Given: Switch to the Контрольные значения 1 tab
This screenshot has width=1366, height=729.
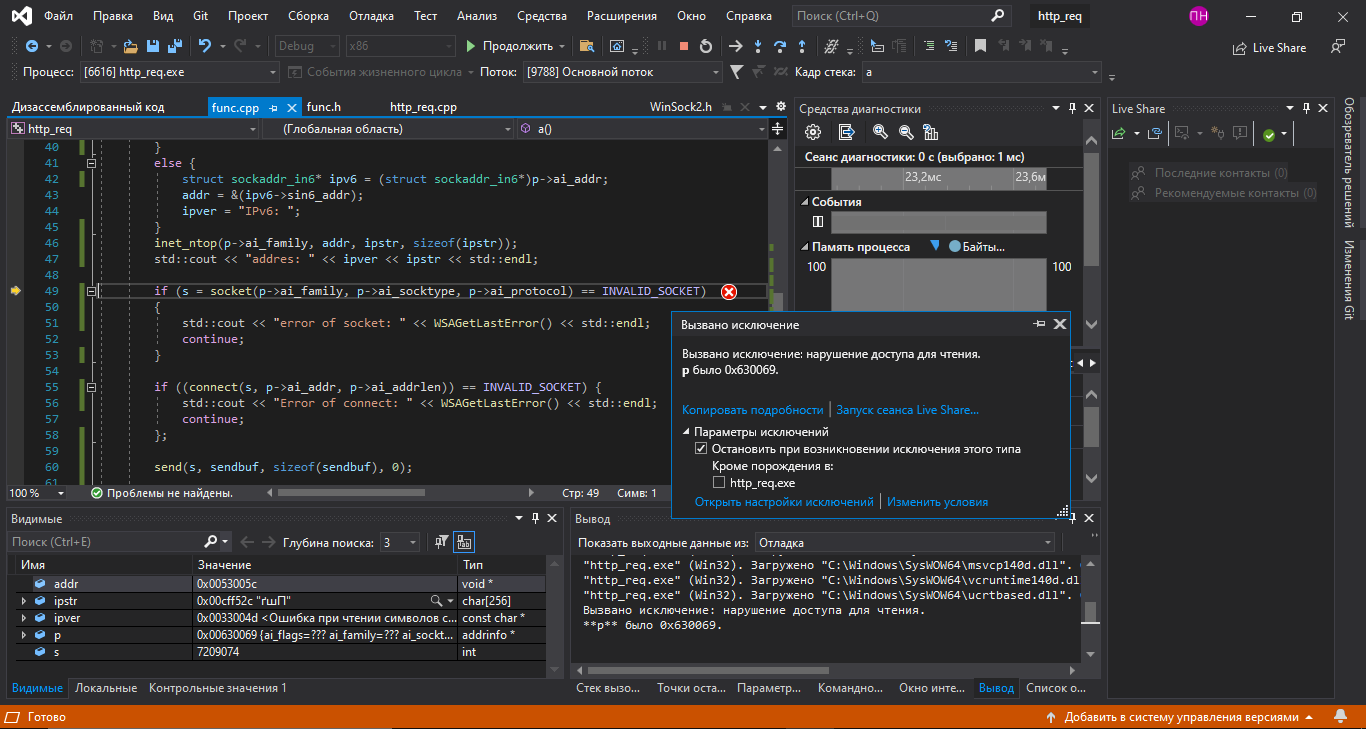Looking at the screenshot, I should pos(218,688).
